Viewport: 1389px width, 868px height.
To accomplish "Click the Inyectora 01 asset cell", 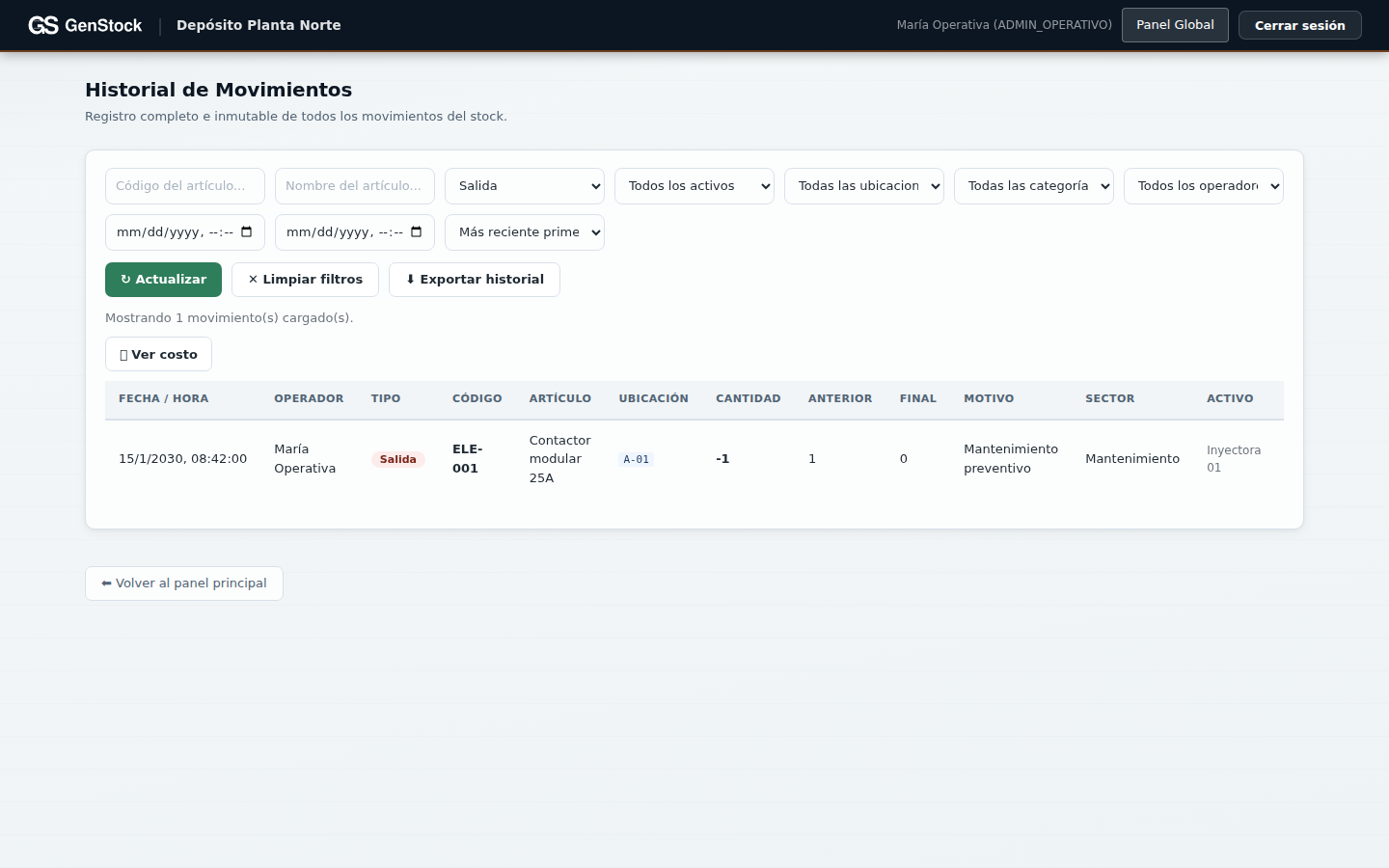I will 1234,459.
